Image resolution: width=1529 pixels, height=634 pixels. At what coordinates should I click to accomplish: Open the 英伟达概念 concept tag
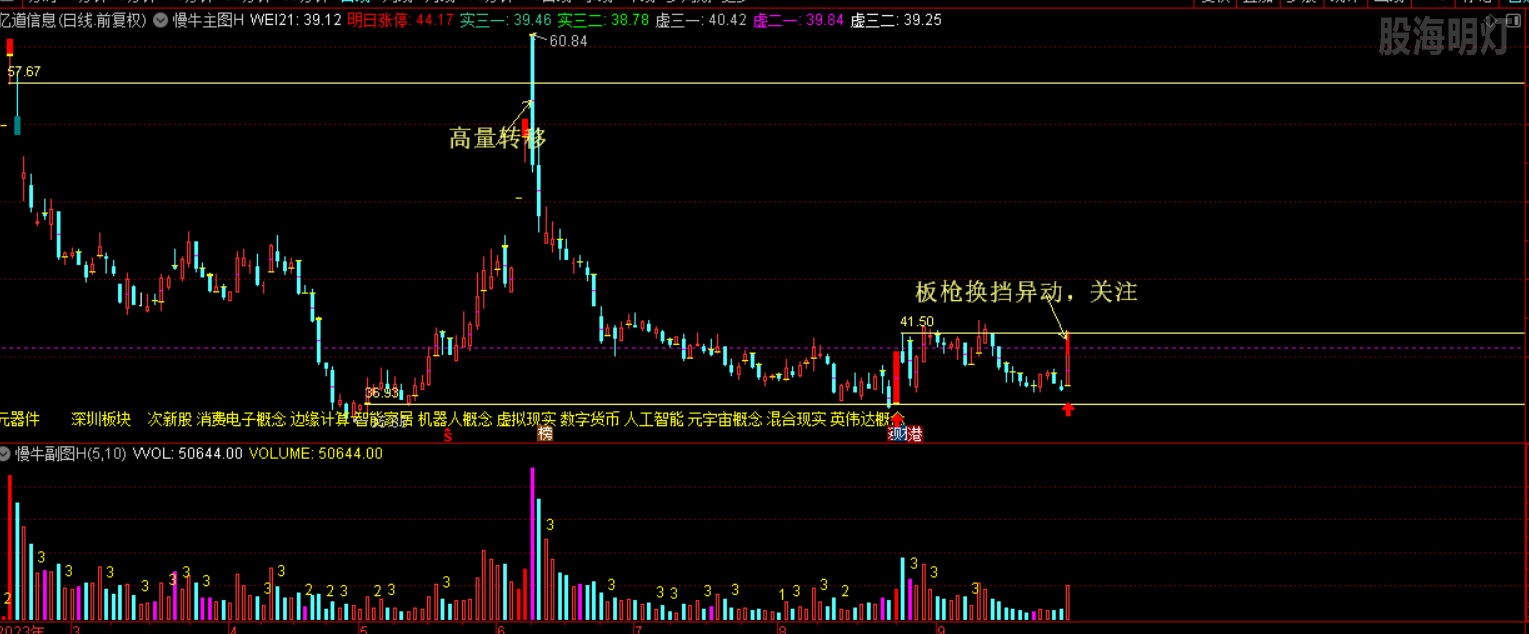pyautogui.click(x=866, y=418)
